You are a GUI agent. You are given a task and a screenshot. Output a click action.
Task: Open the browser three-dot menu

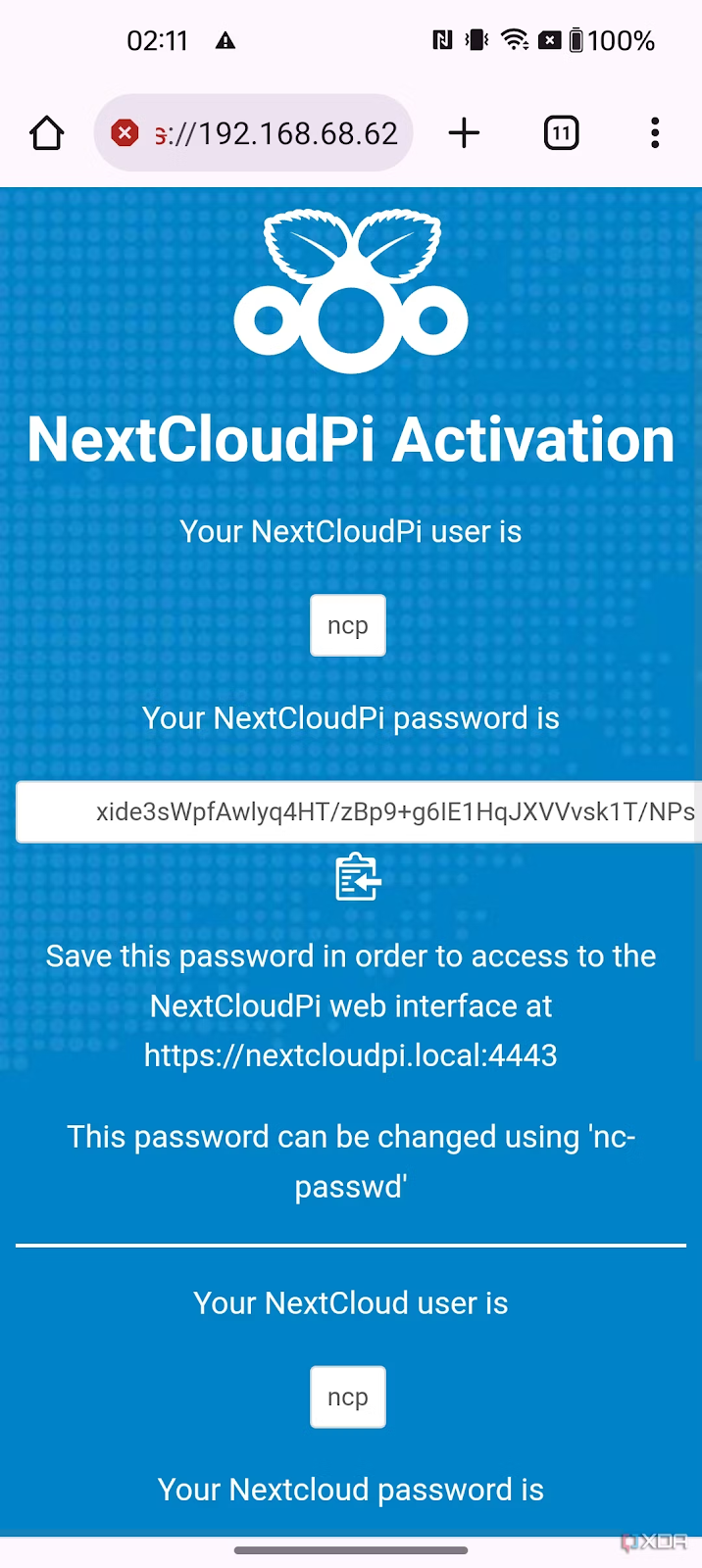[655, 133]
